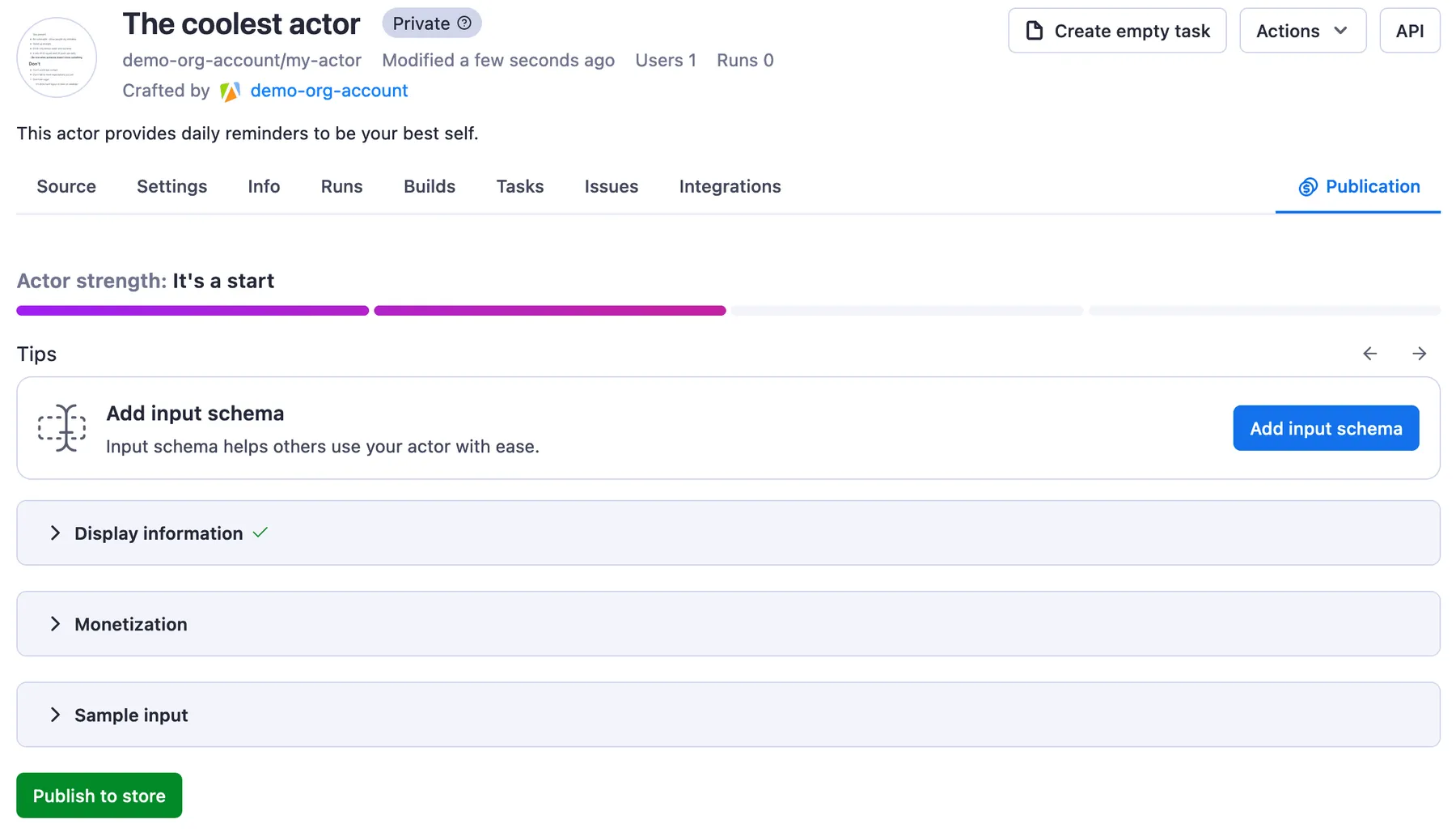Click the Private visibility badge
Viewport: 1456px width, 832px height.
coord(432,23)
